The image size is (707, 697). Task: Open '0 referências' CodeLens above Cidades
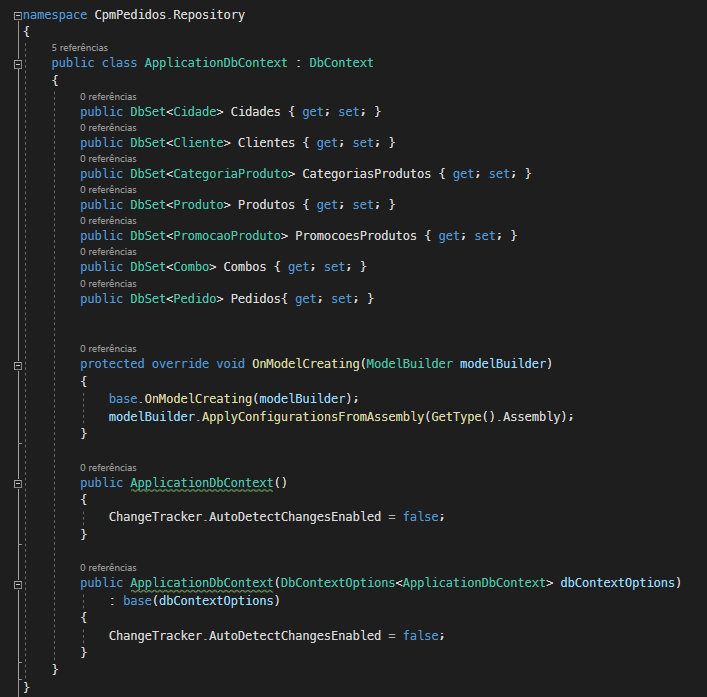coord(108,97)
